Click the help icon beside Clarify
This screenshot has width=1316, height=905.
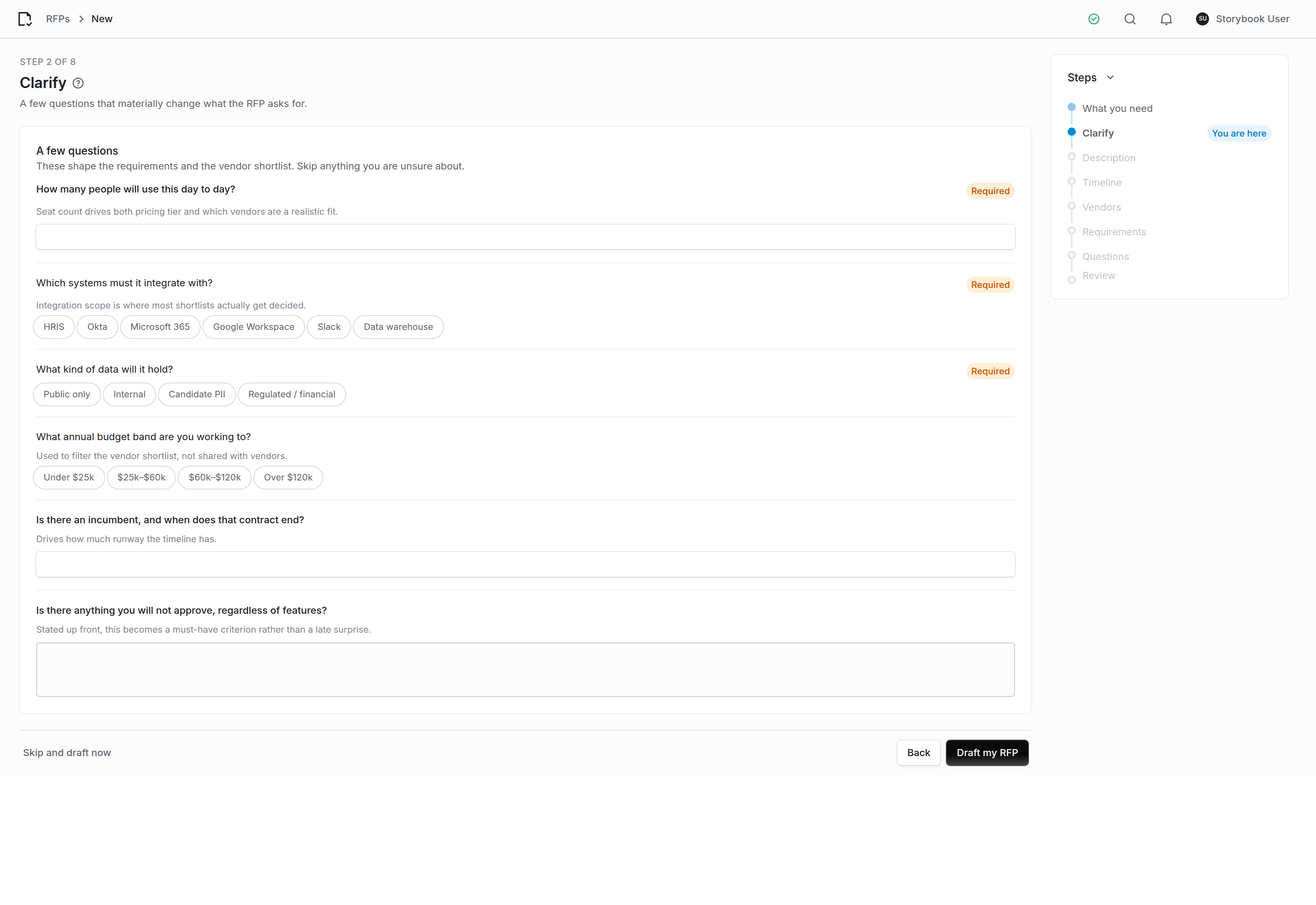[78, 84]
